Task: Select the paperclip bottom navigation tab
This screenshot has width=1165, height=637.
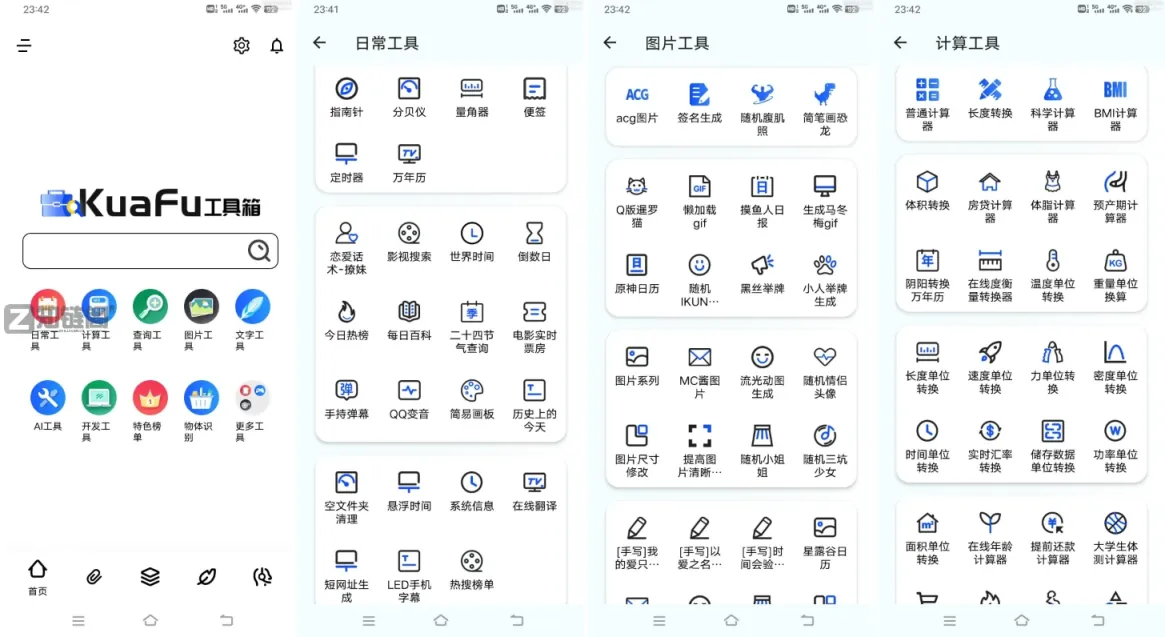Action: click(x=94, y=577)
